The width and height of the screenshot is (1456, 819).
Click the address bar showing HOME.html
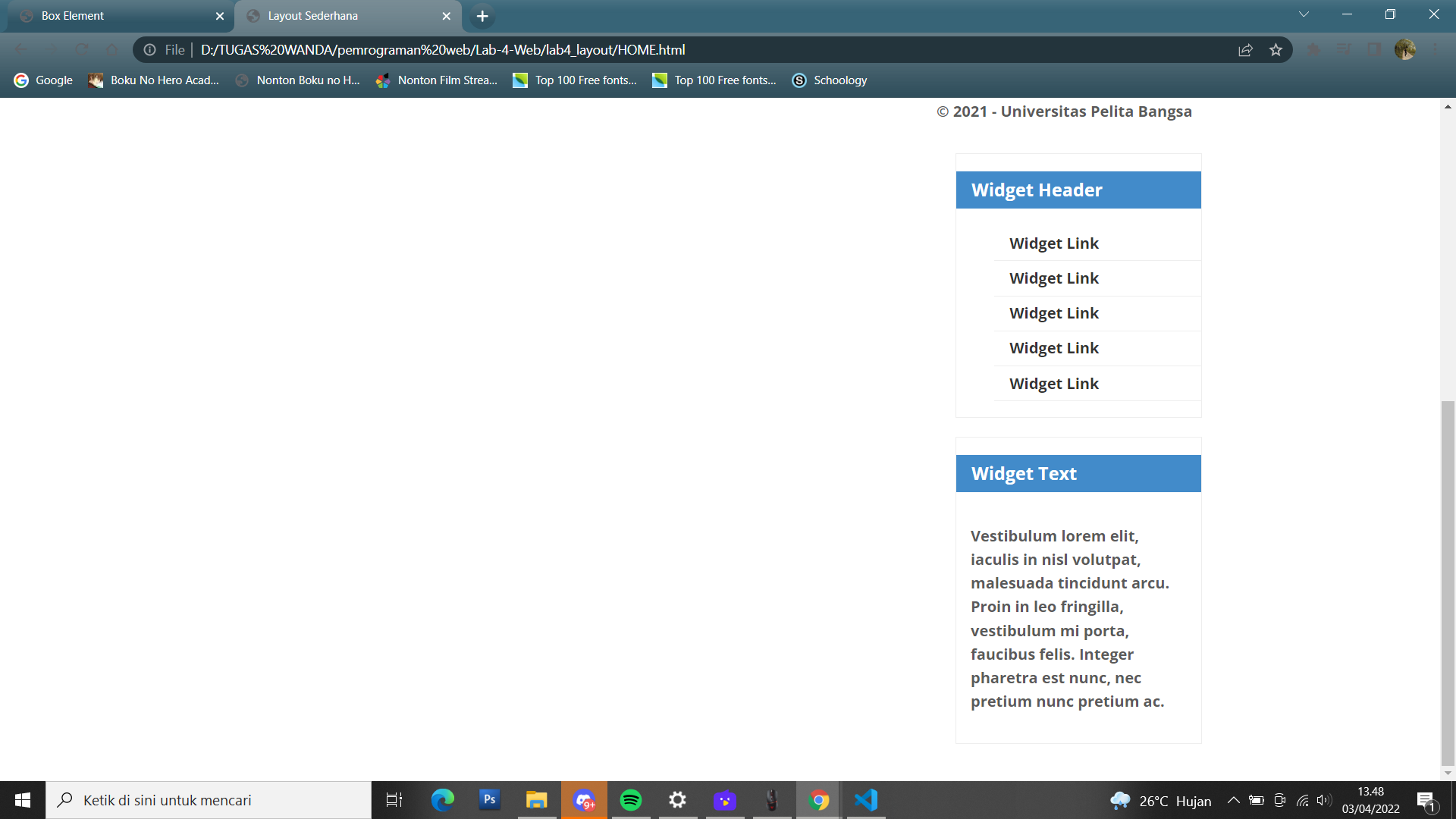(443, 50)
